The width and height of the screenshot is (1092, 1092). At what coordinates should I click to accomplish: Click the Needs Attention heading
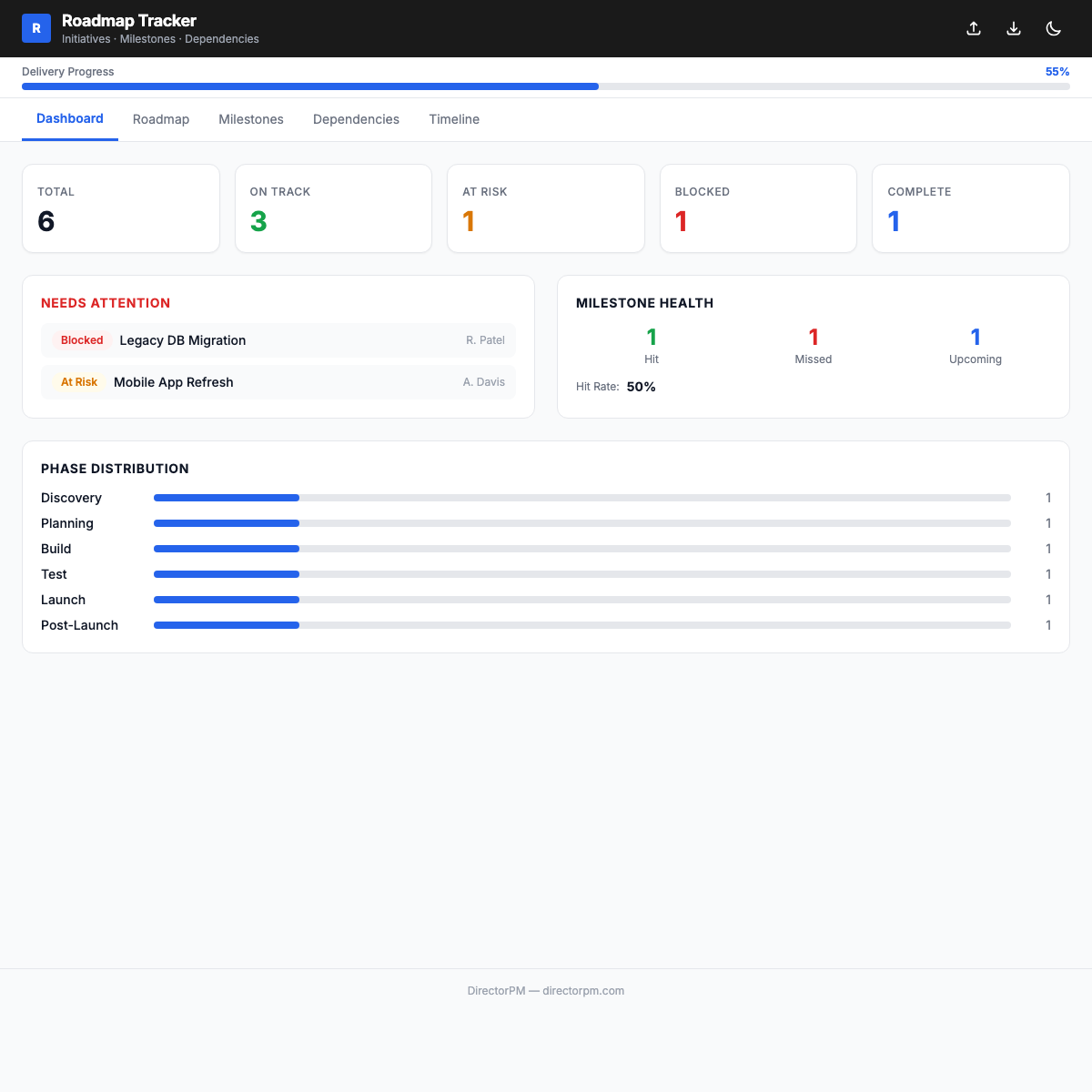pos(106,303)
